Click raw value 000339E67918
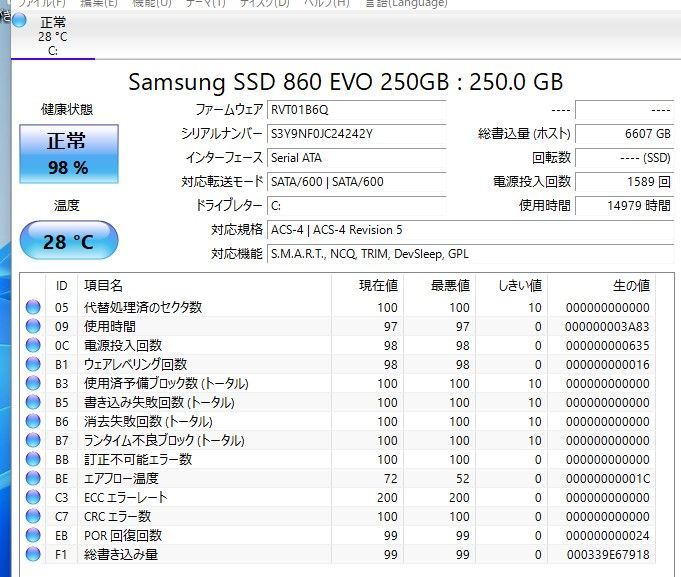681x577 pixels. pos(608,554)
